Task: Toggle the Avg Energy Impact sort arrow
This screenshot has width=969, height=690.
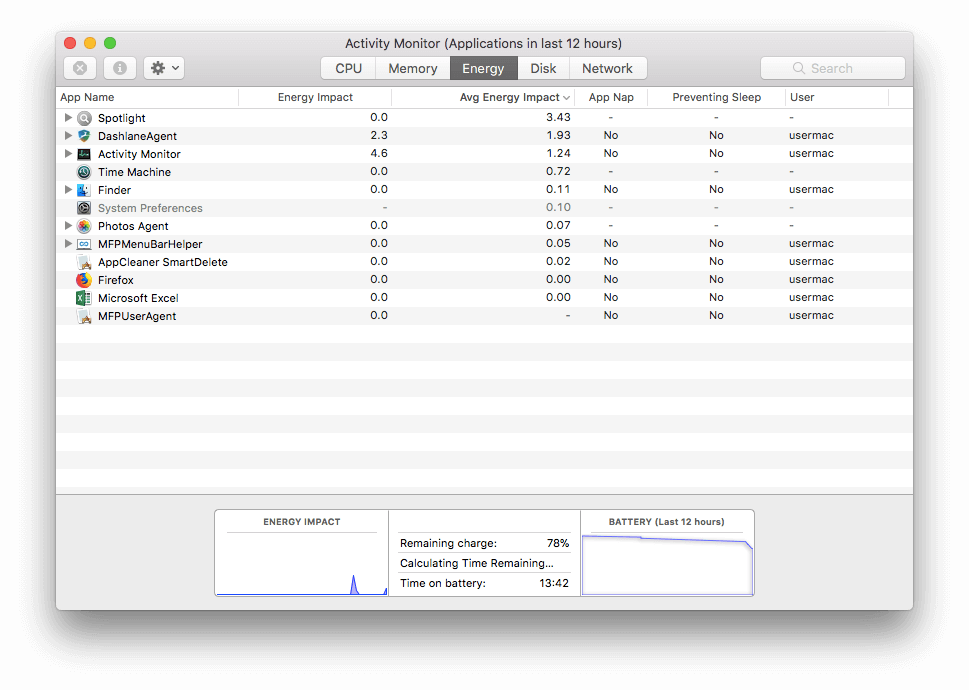Action: (x=566, y=98)
